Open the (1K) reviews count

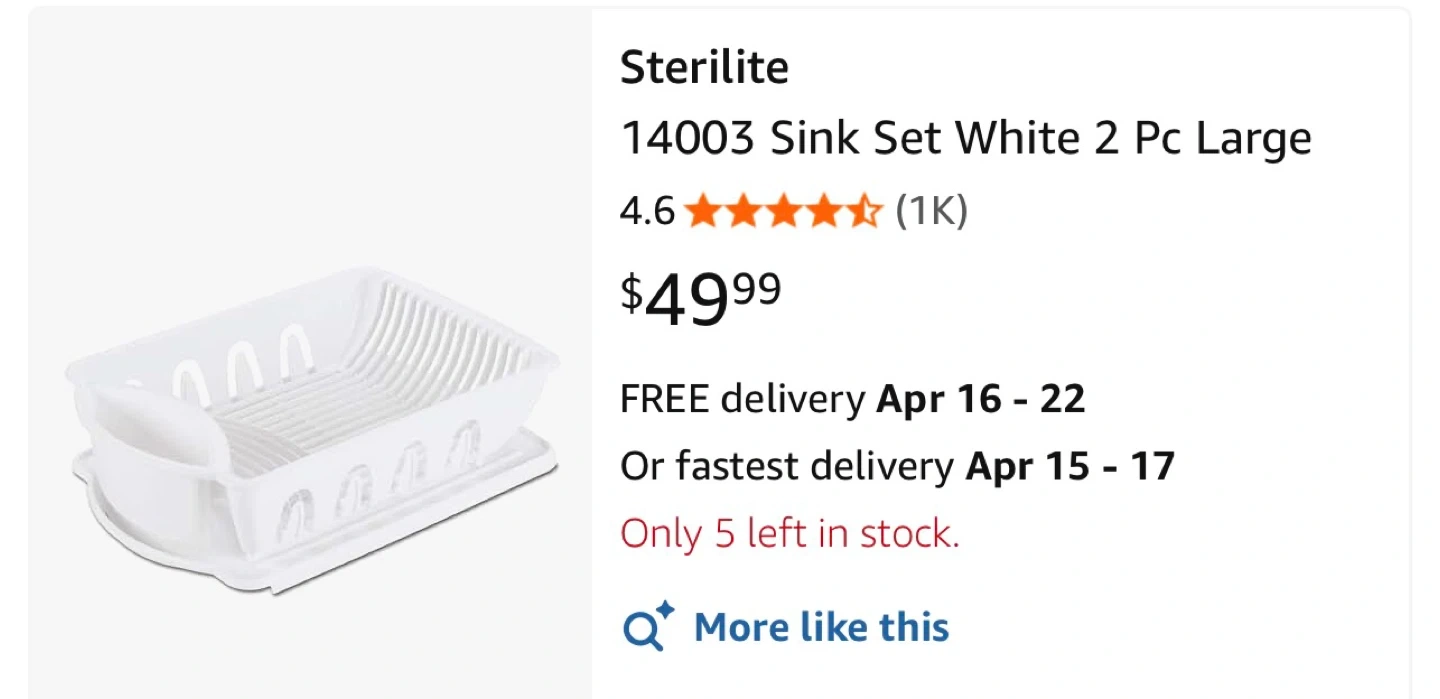[x=931, y=212]
